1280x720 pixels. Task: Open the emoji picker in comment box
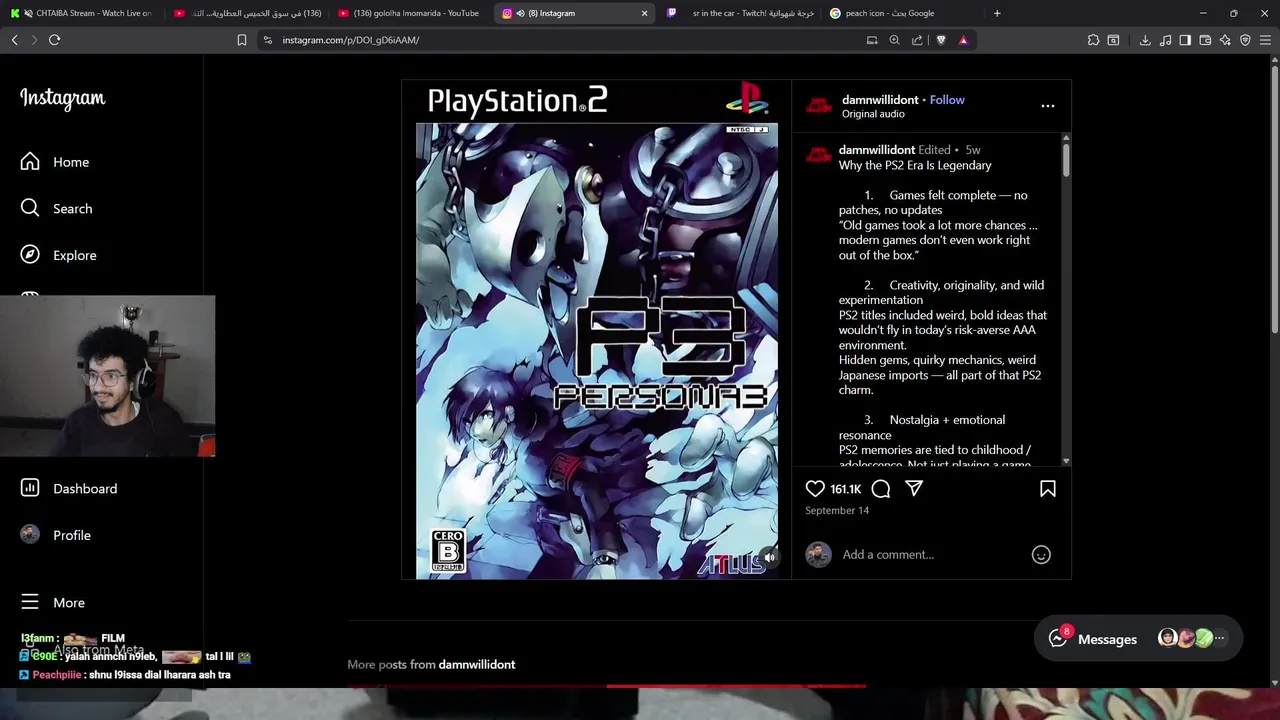[x=1041, y=554]
